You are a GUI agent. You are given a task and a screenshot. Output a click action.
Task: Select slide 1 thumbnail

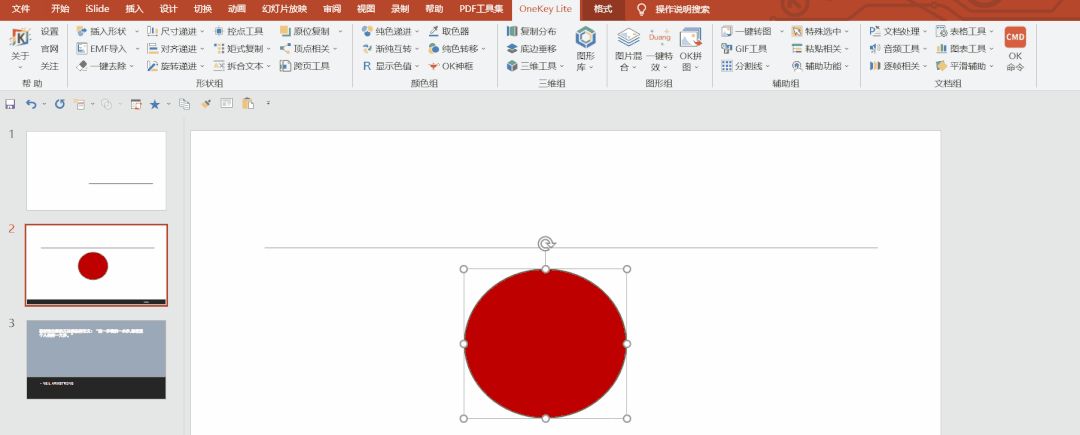coord(96,171)
